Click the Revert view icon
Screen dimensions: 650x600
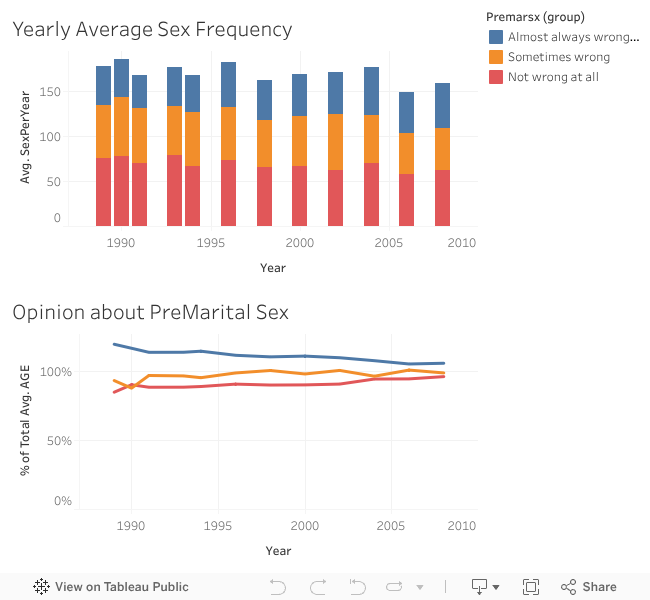coord(357,587)
